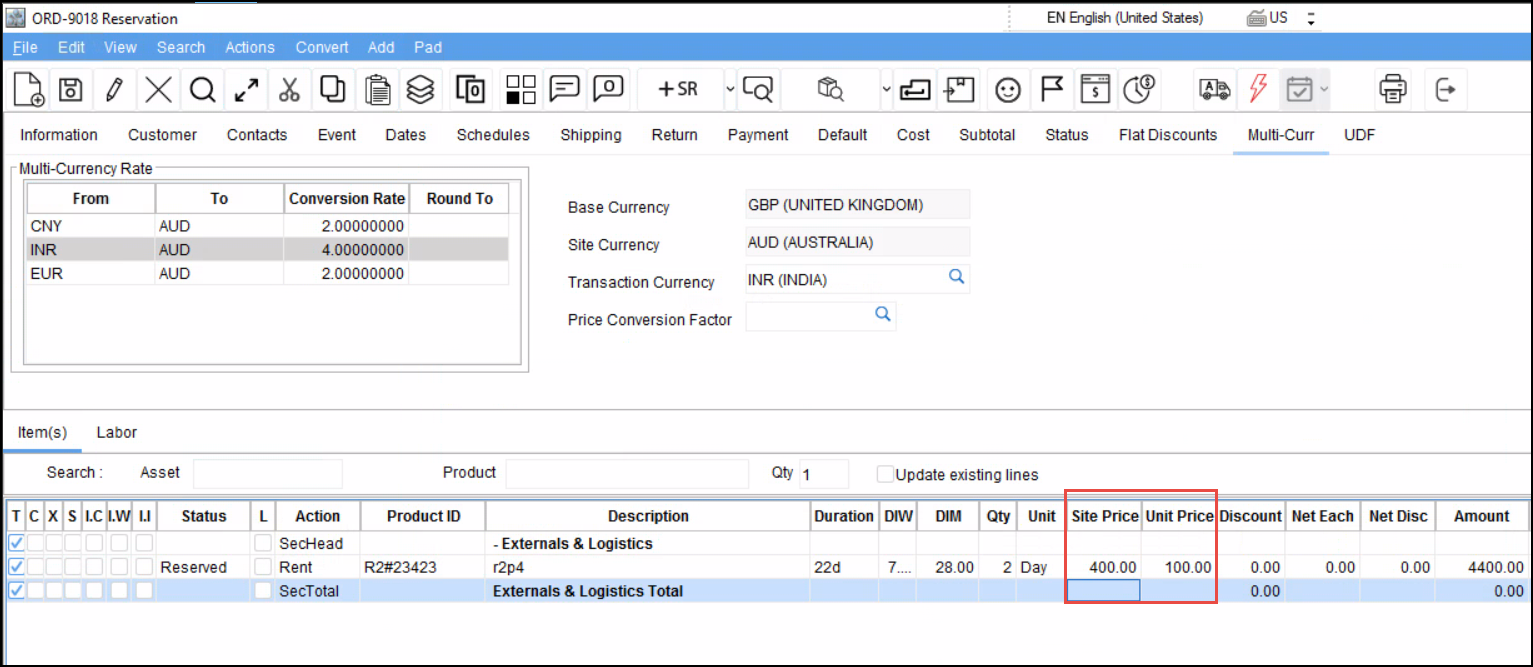Tick the L checkbox in SecHead row

(x=263, y=543)
